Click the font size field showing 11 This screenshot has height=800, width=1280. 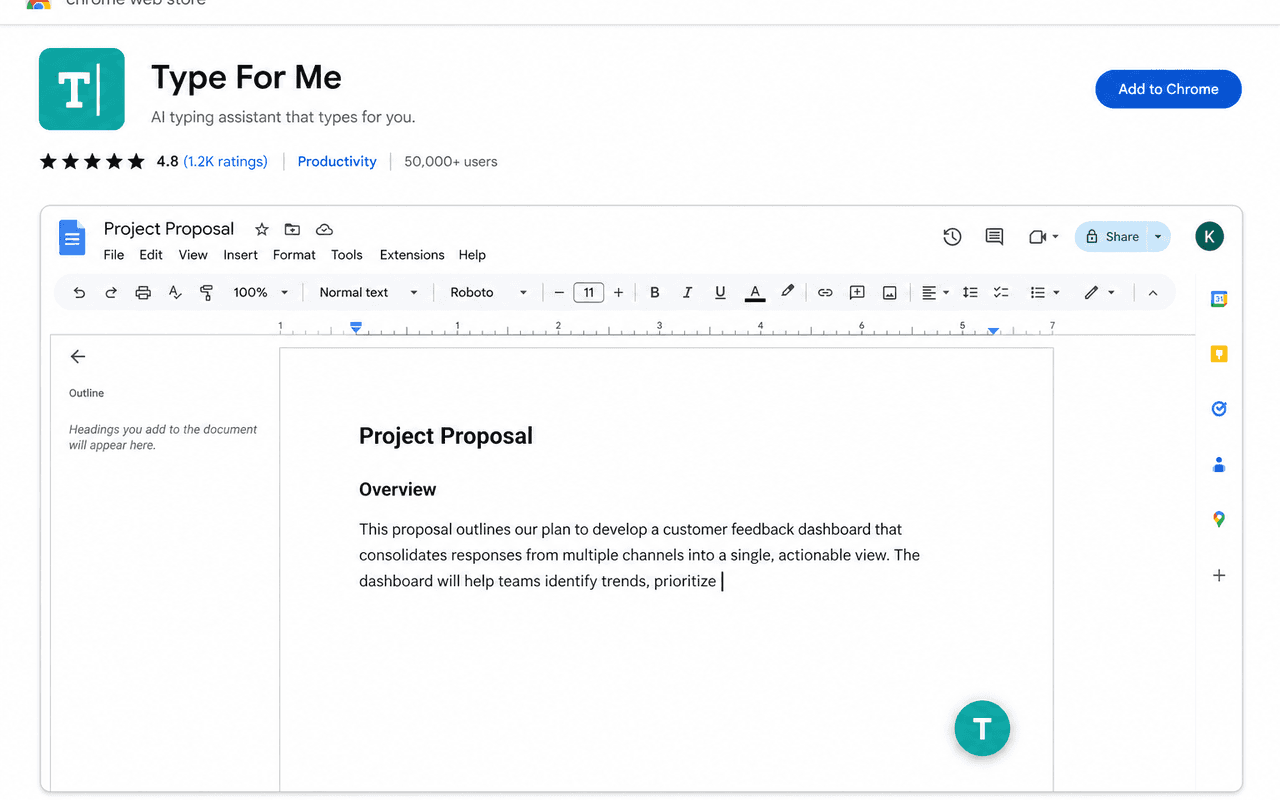[x=589, y=293]
